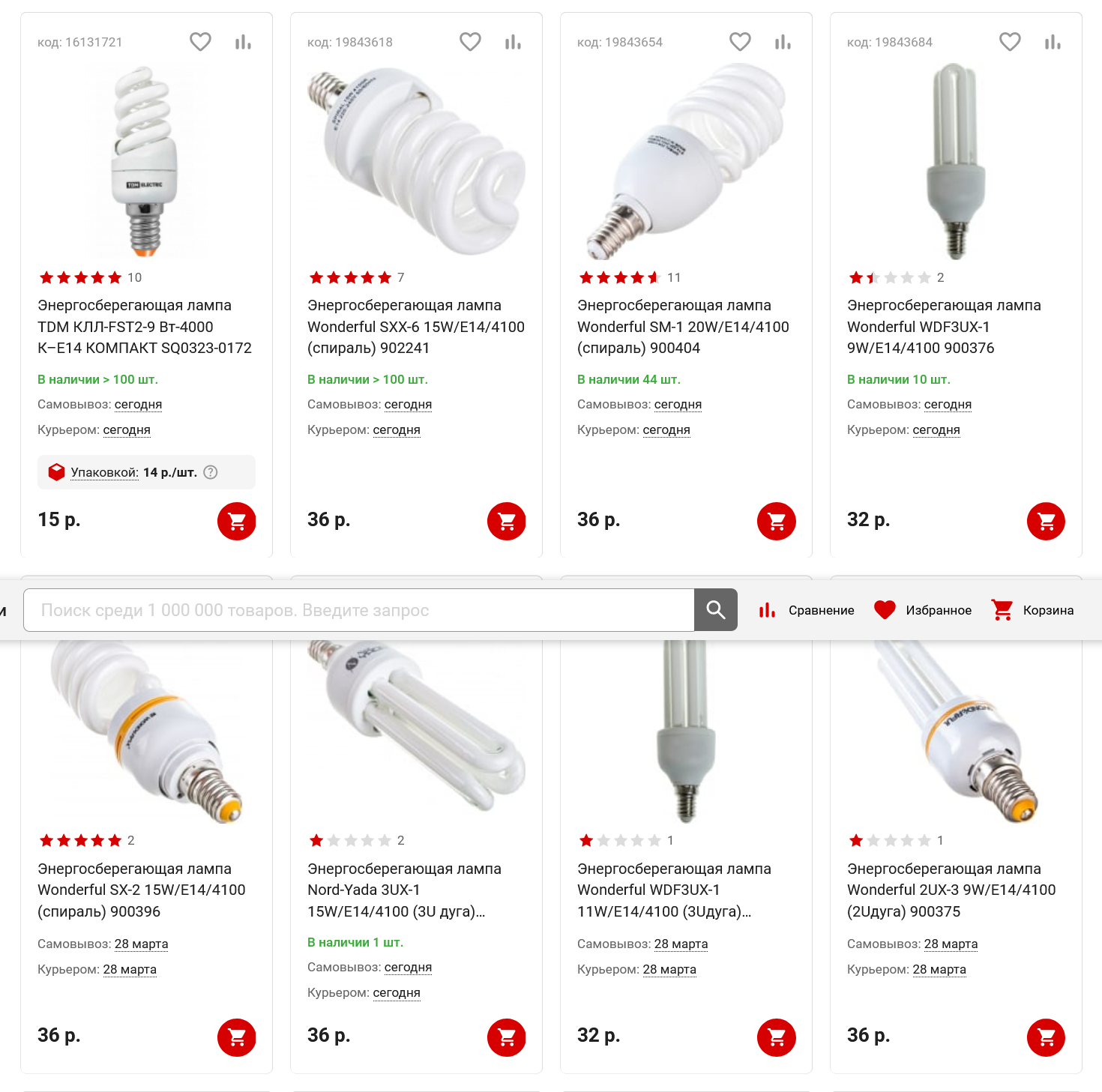
Task: Open the Корзина shopping cart
Action: pyautogui.click(x=1032, y=610)
